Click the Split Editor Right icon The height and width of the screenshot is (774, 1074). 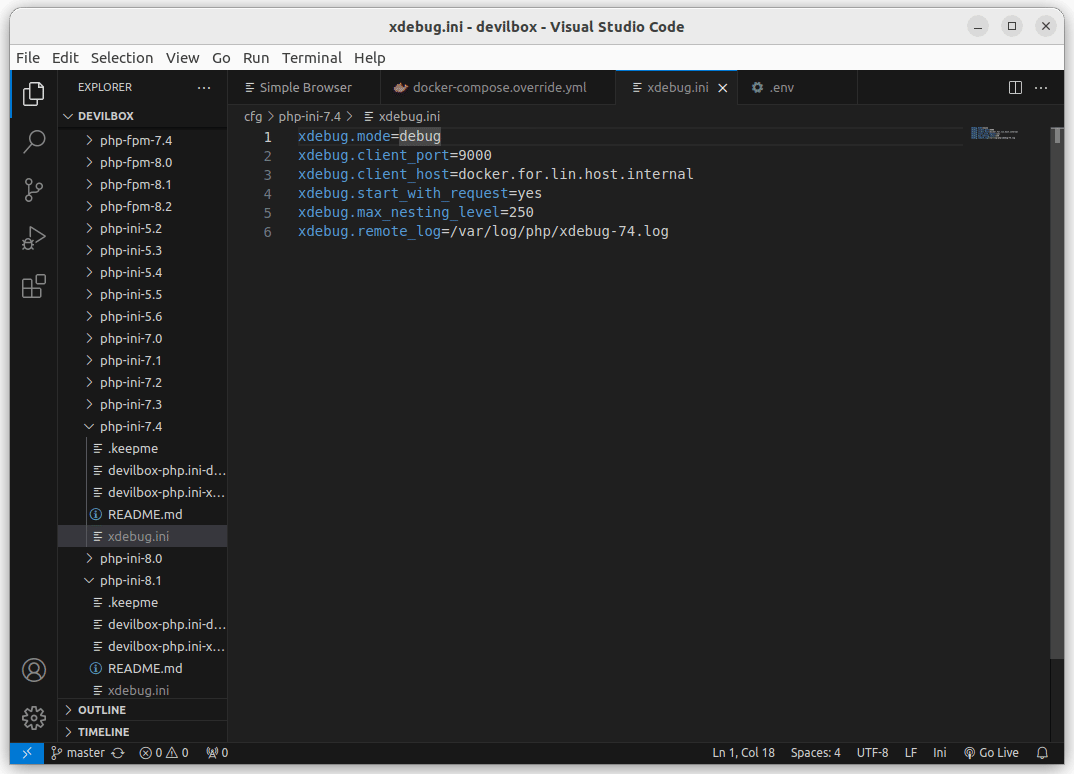pos(1015,88)
